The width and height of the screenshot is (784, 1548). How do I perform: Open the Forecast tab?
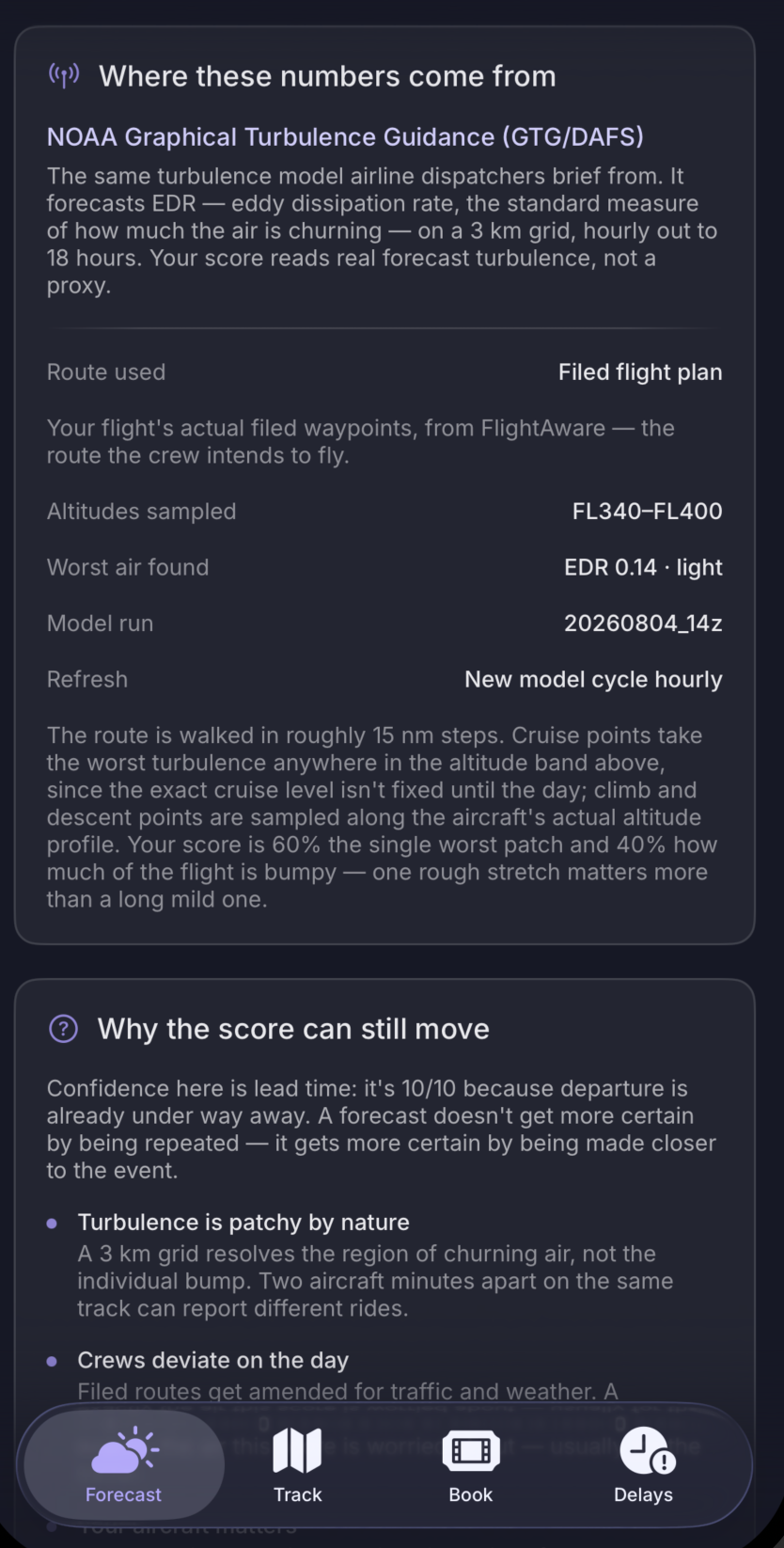[123, 1464]
